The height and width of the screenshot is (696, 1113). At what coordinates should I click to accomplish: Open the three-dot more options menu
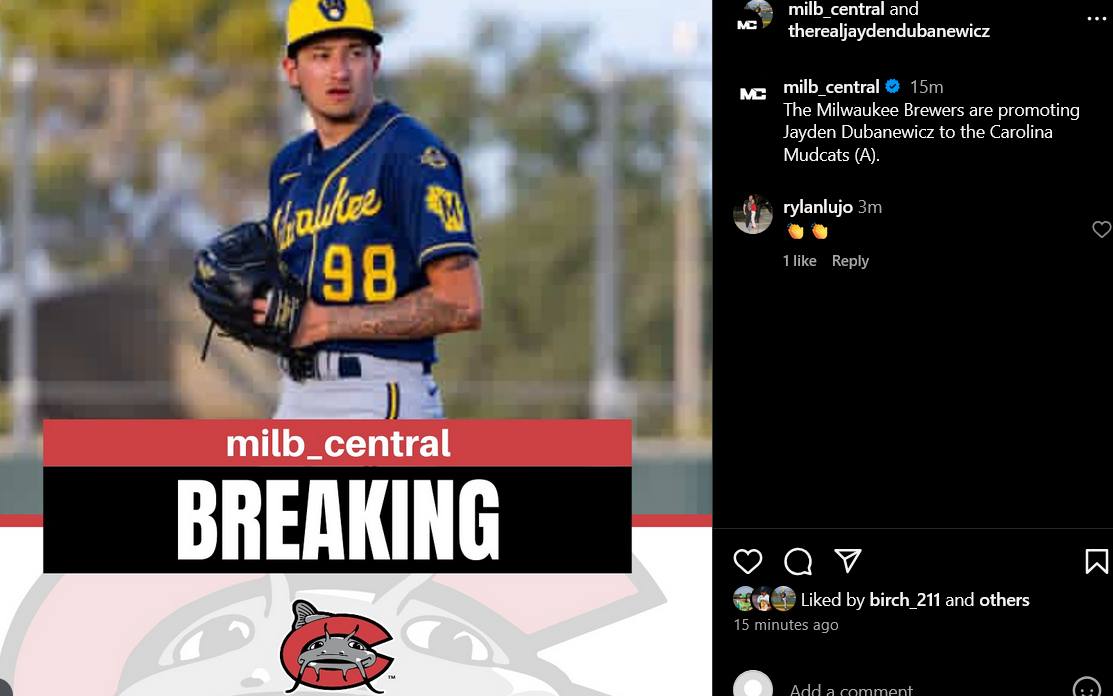tap(1096, 19)
